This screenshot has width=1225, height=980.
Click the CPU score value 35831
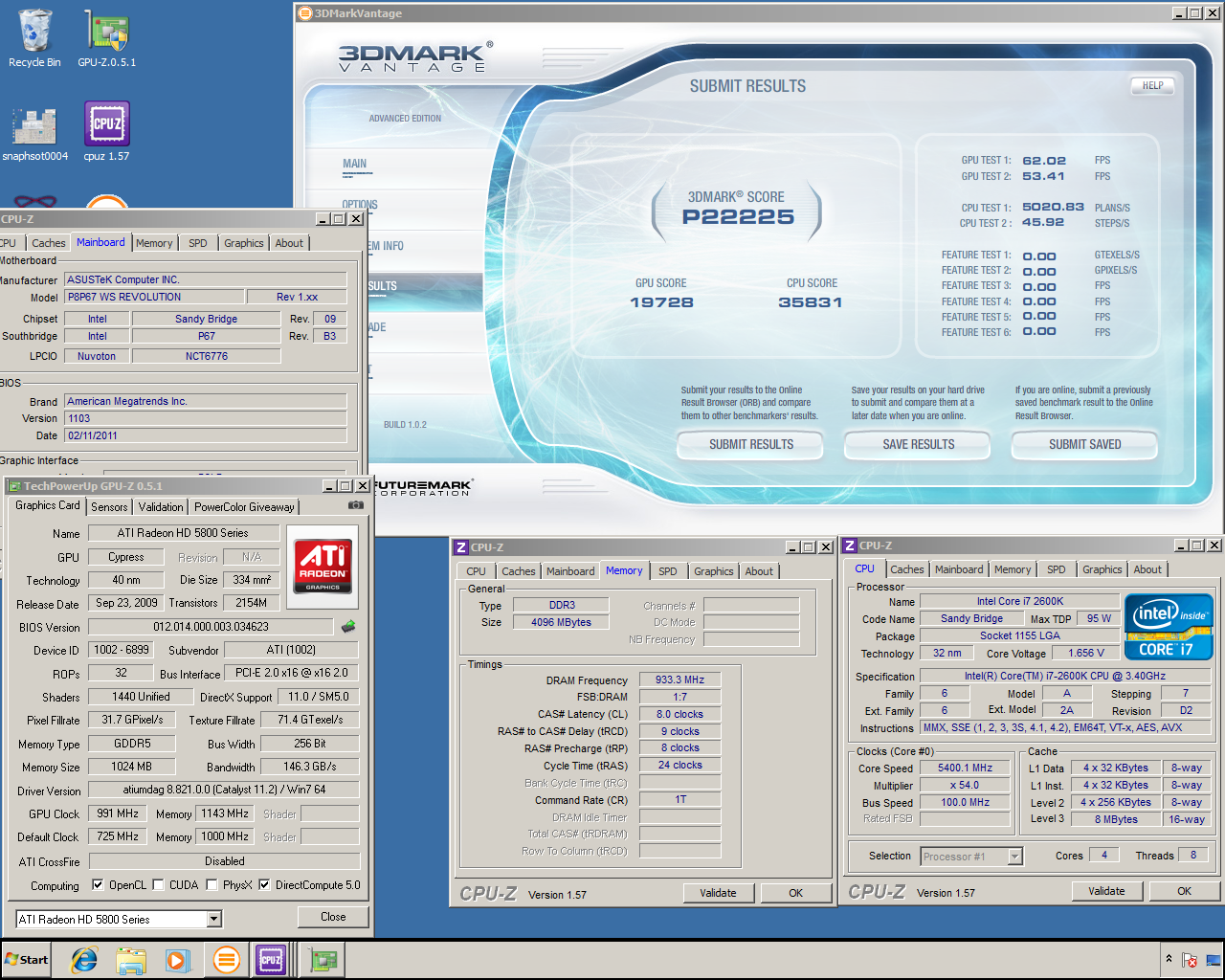811,302
